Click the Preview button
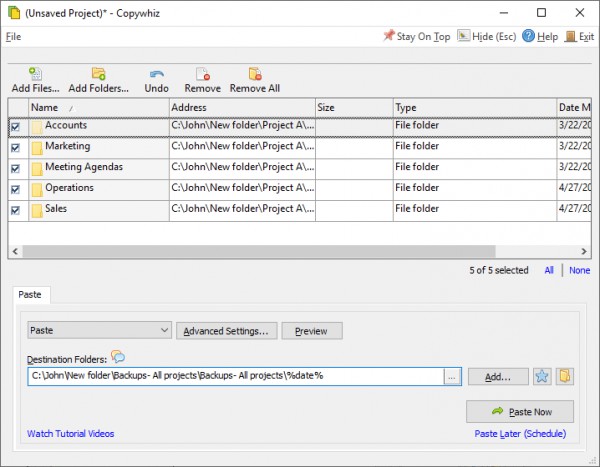The width and height of the screenshot is (600, 467). (x=312, y=331)
